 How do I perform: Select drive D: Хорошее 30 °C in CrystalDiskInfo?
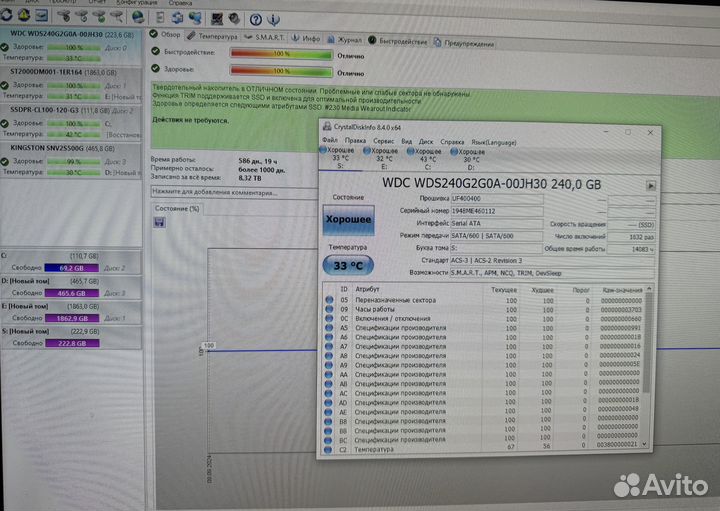tap(470, 160)
